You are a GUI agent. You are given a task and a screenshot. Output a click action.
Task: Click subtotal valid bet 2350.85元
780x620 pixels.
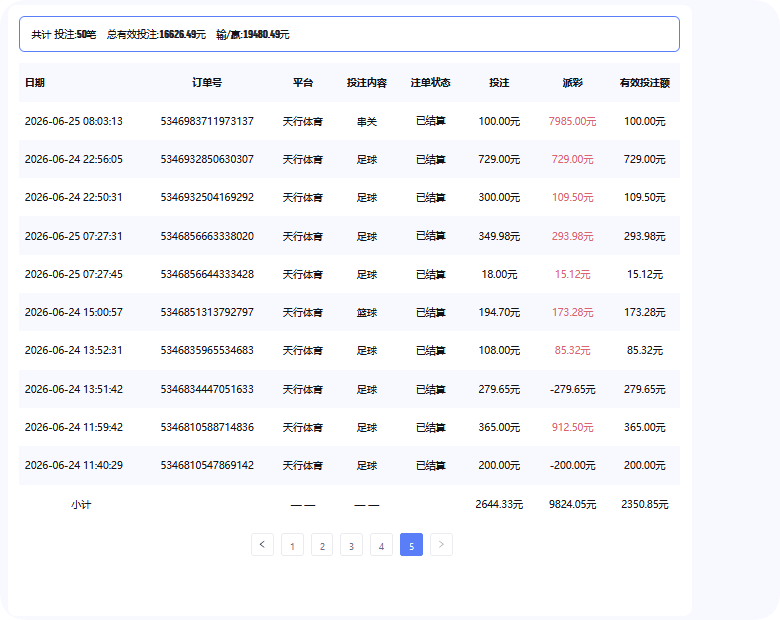coord(645,505)
